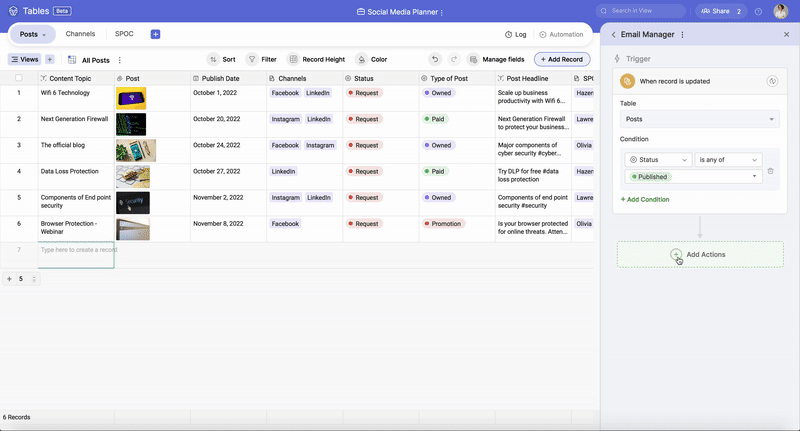Add a new table with the plus icon

pyautogui.click(x=156, y=34)
